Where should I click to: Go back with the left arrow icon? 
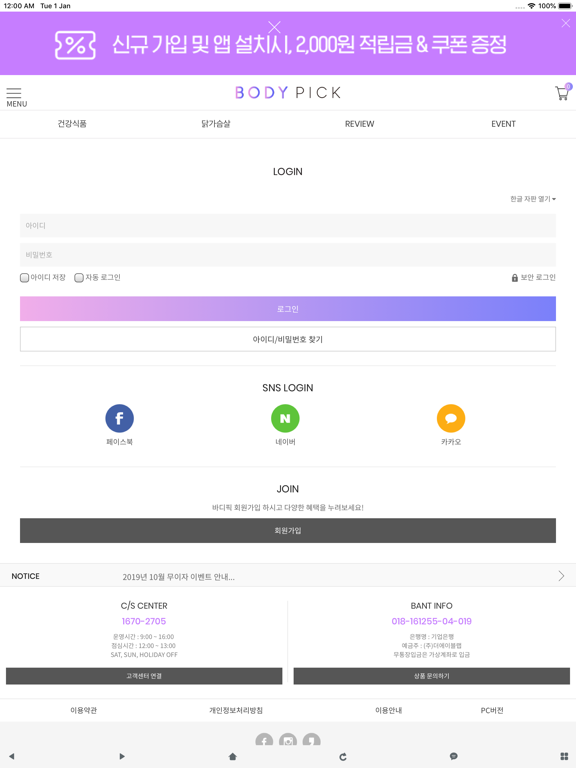point(12,756)
